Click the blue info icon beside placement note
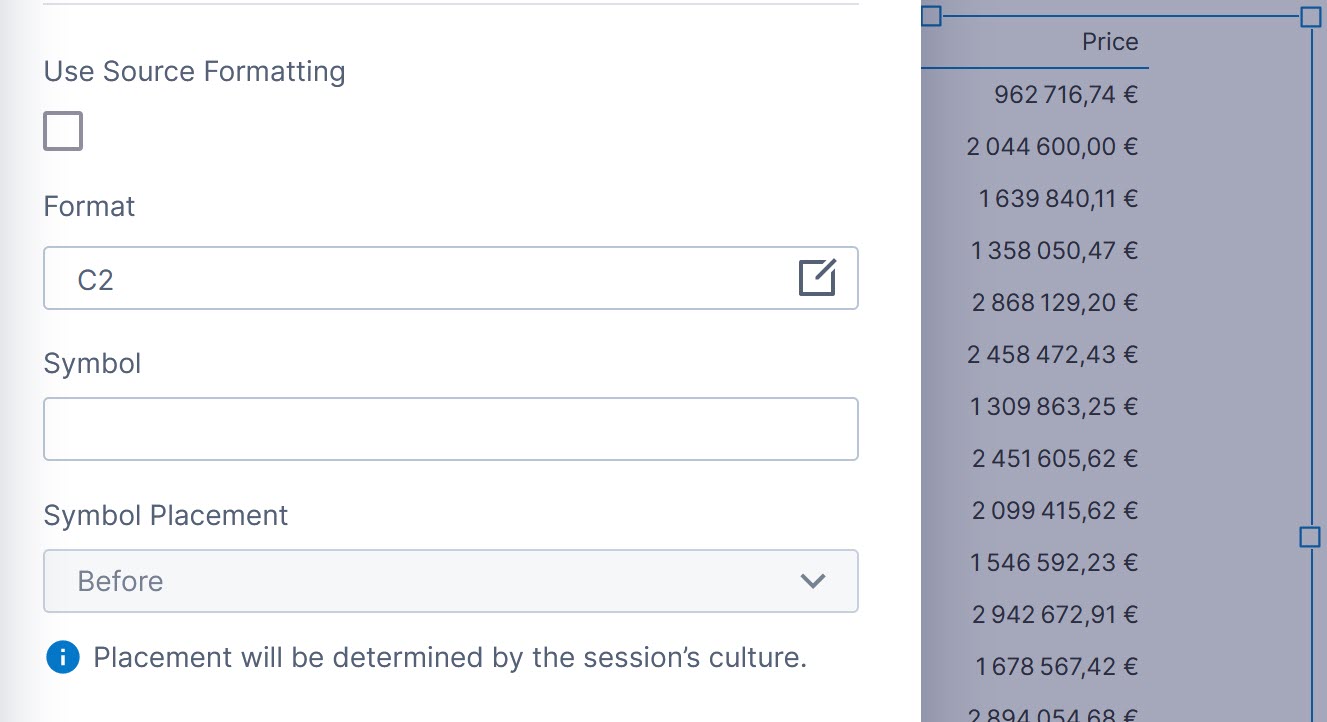The width and height of the screenshot is (1327, 722). click(x=62, y=657)
